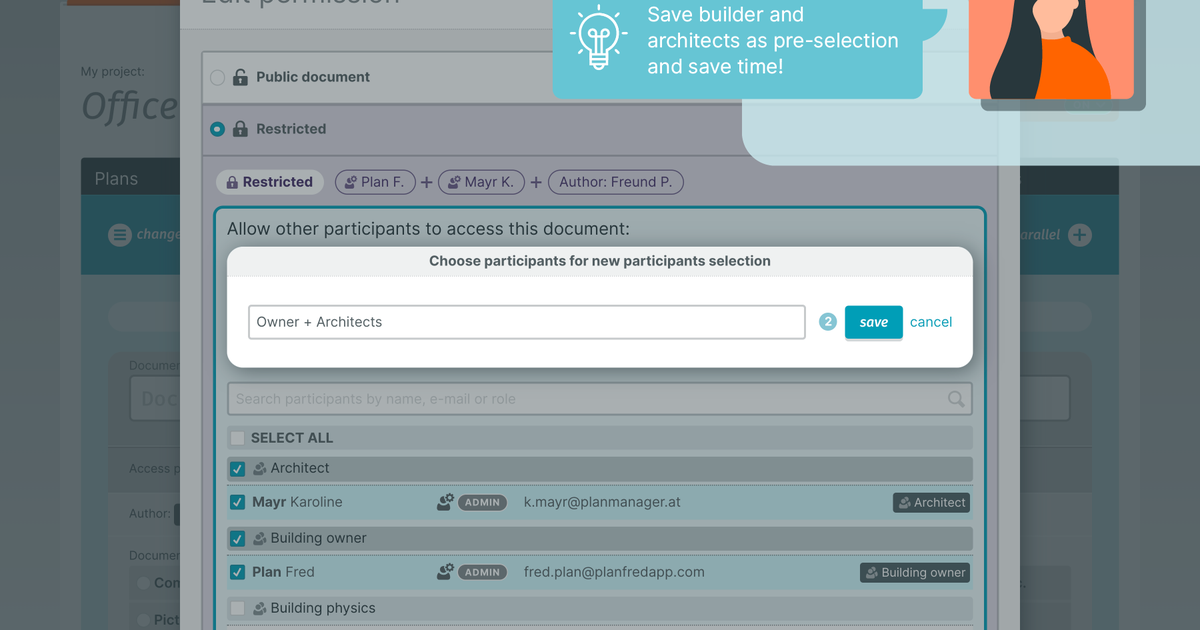The height and width of the screenshot is (630, 1200).
Task: Select the Public document radio button
Action: point(216,76)
